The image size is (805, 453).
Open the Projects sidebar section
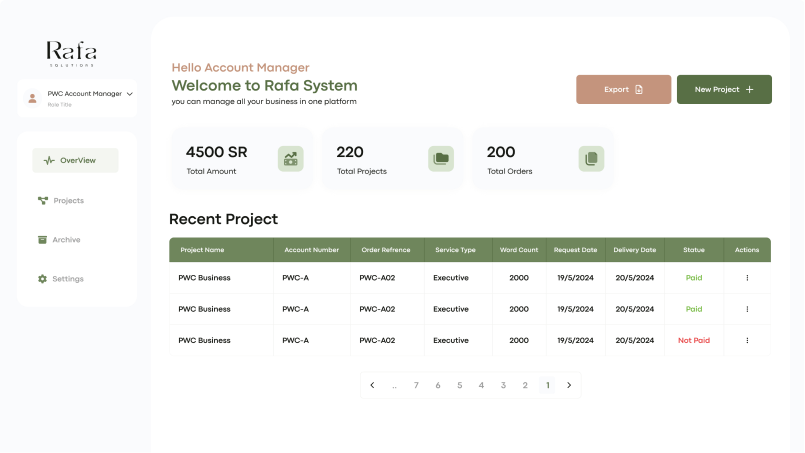(68, 201)
